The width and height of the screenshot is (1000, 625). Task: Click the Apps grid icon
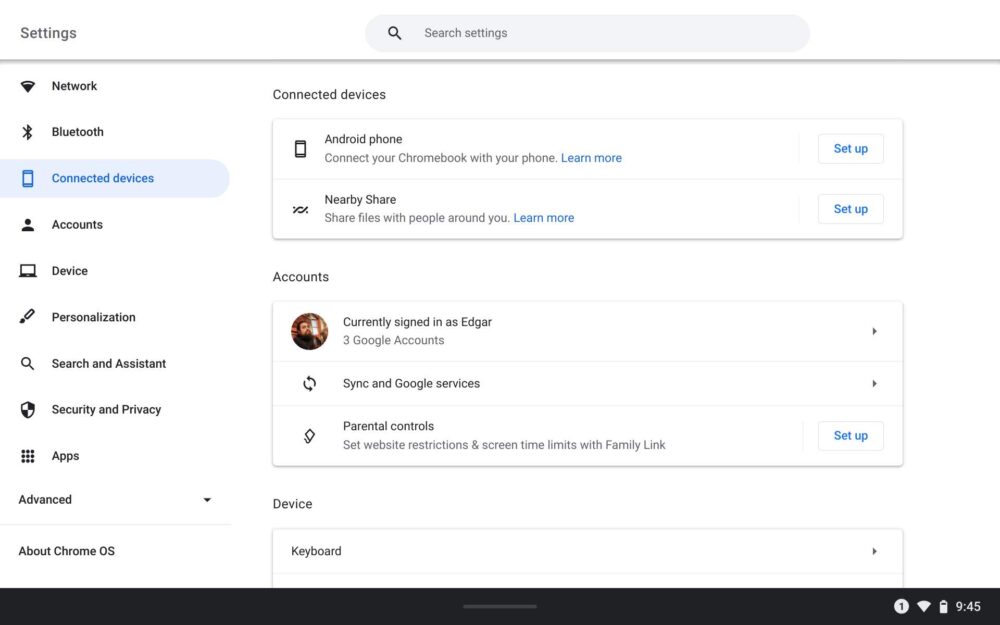pyautogui.click(x=28, y=456)
